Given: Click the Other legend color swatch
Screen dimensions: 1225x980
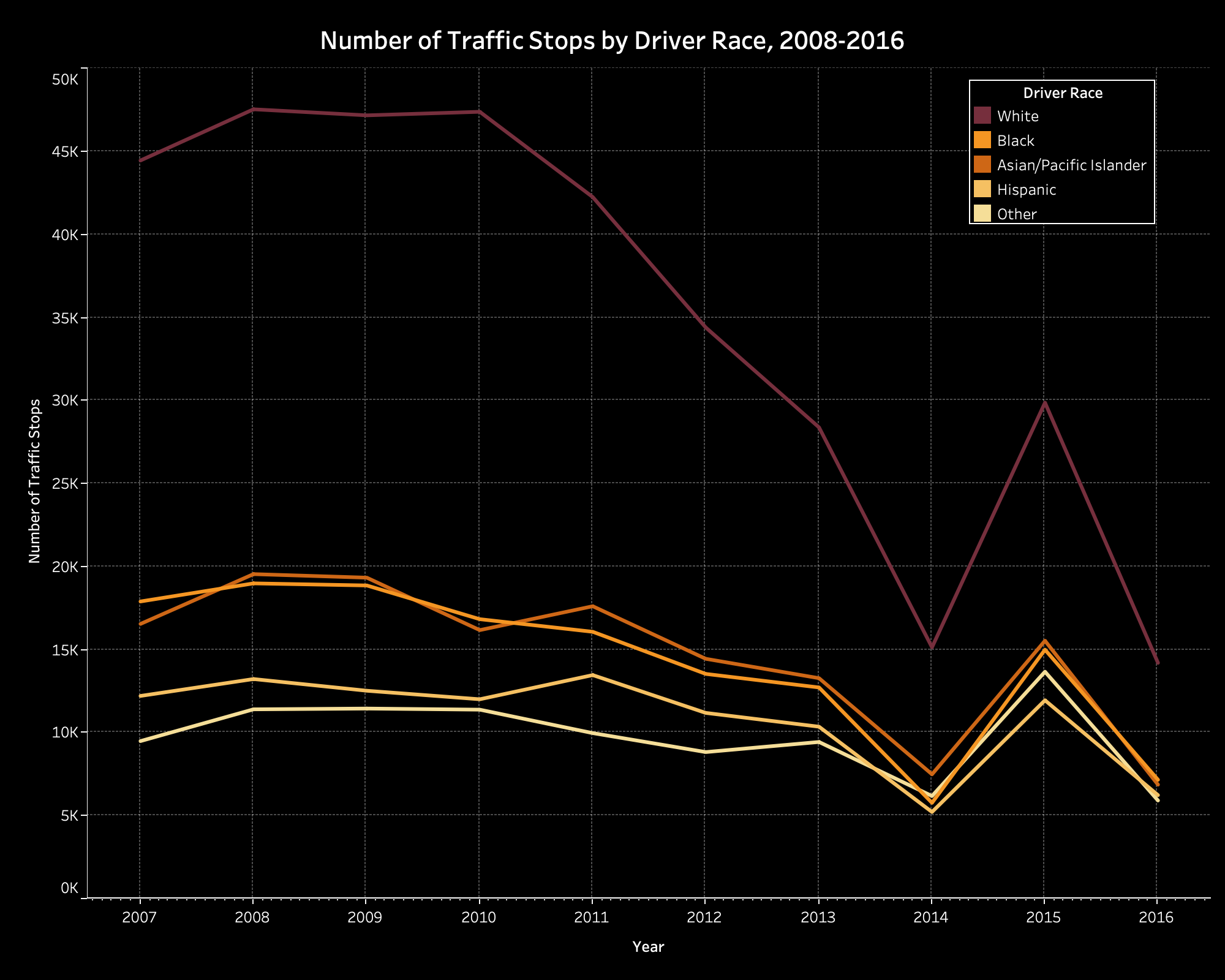Looking at the screenshot, I should [982, 214].
